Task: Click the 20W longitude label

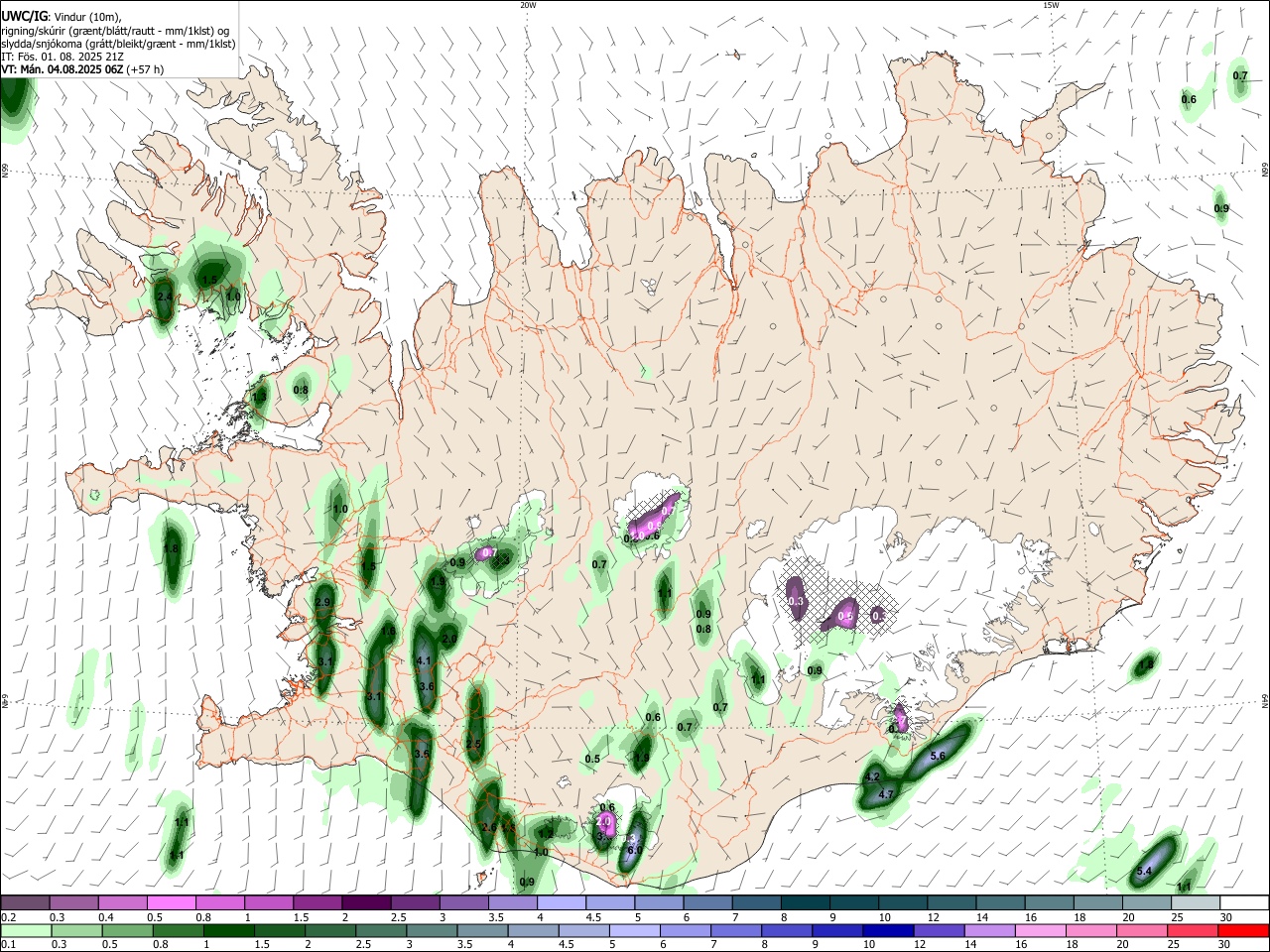Action: tap(528, 5)
